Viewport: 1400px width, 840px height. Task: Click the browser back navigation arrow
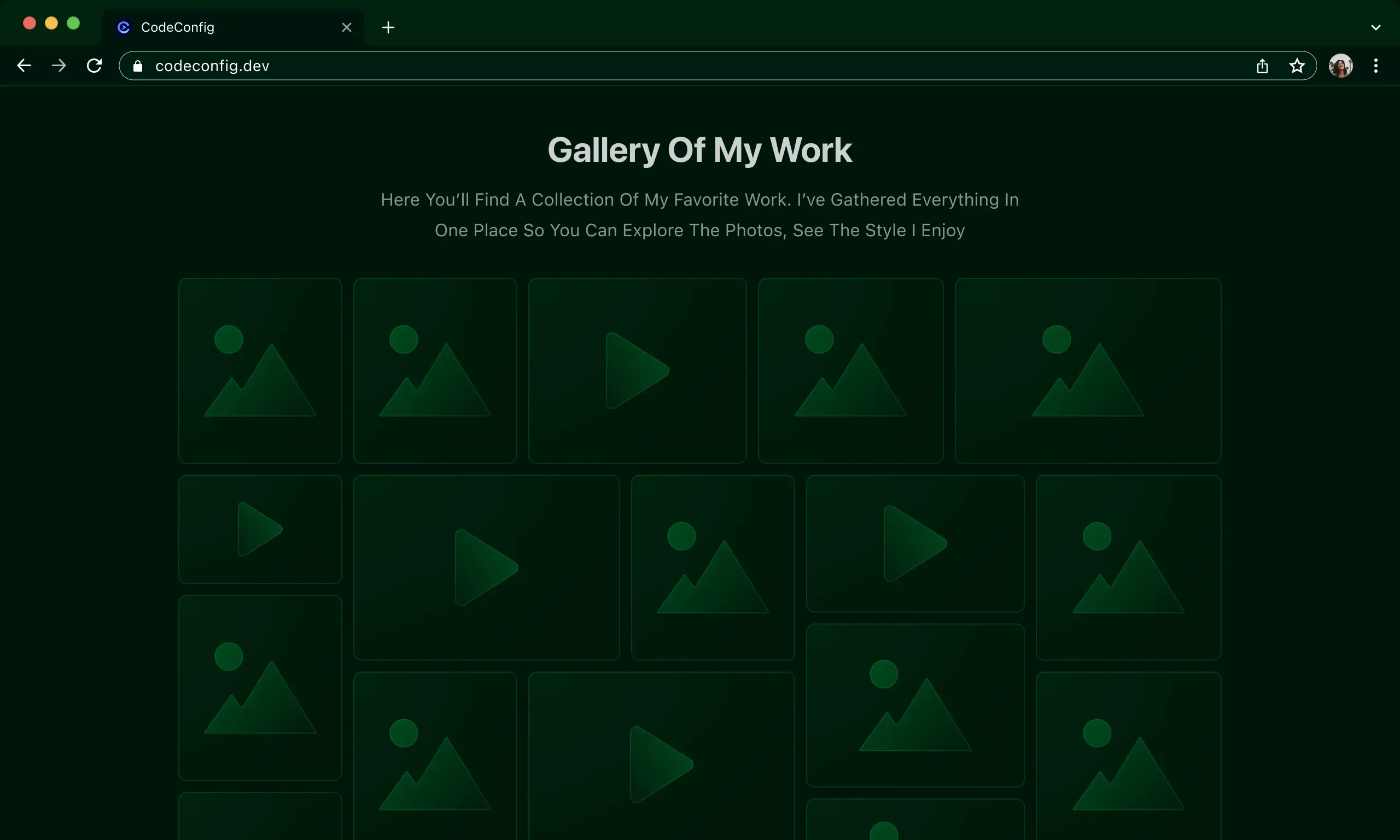(24, 65)
